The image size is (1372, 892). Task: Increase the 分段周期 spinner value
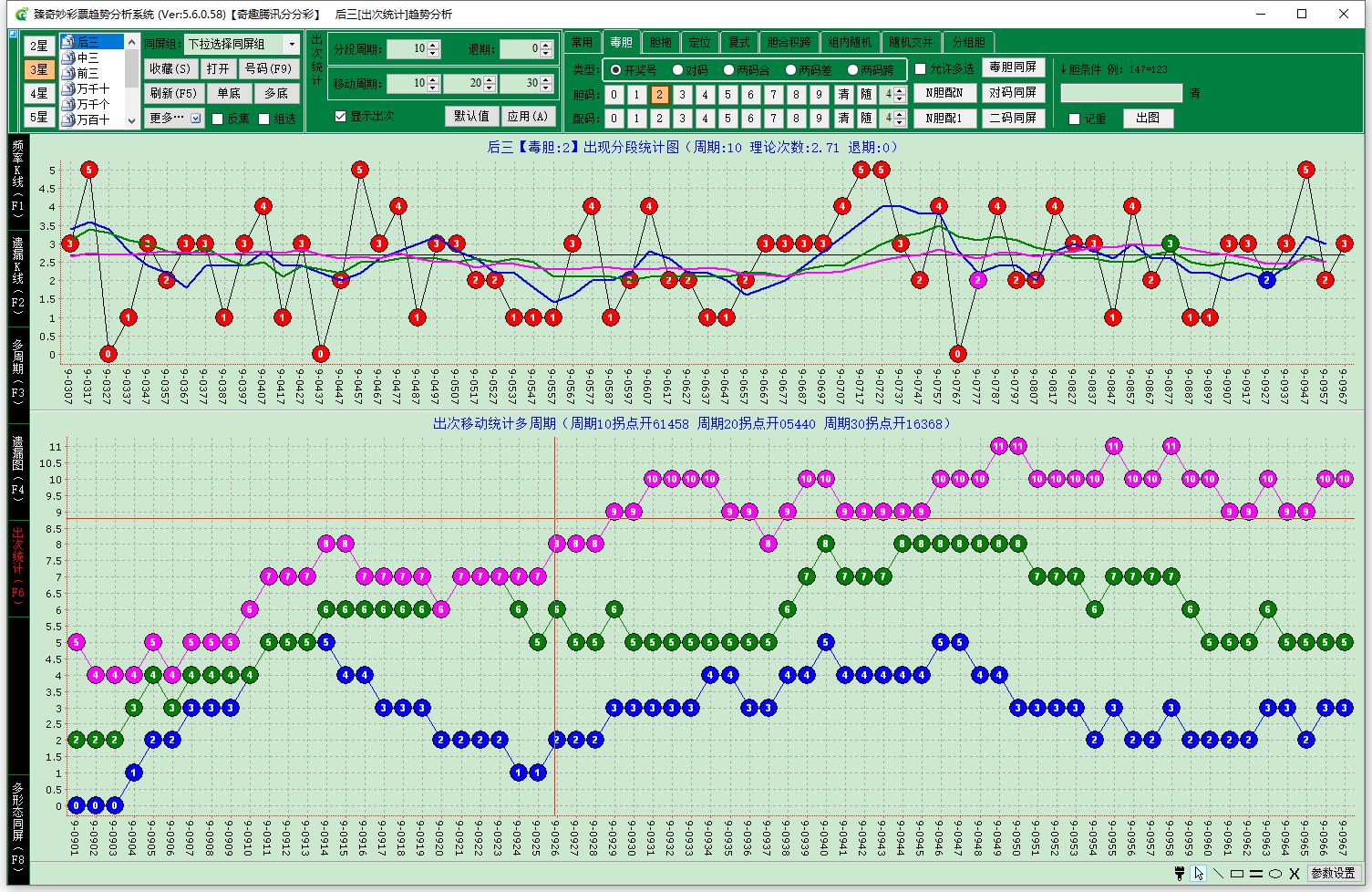[x=434, y=45]
